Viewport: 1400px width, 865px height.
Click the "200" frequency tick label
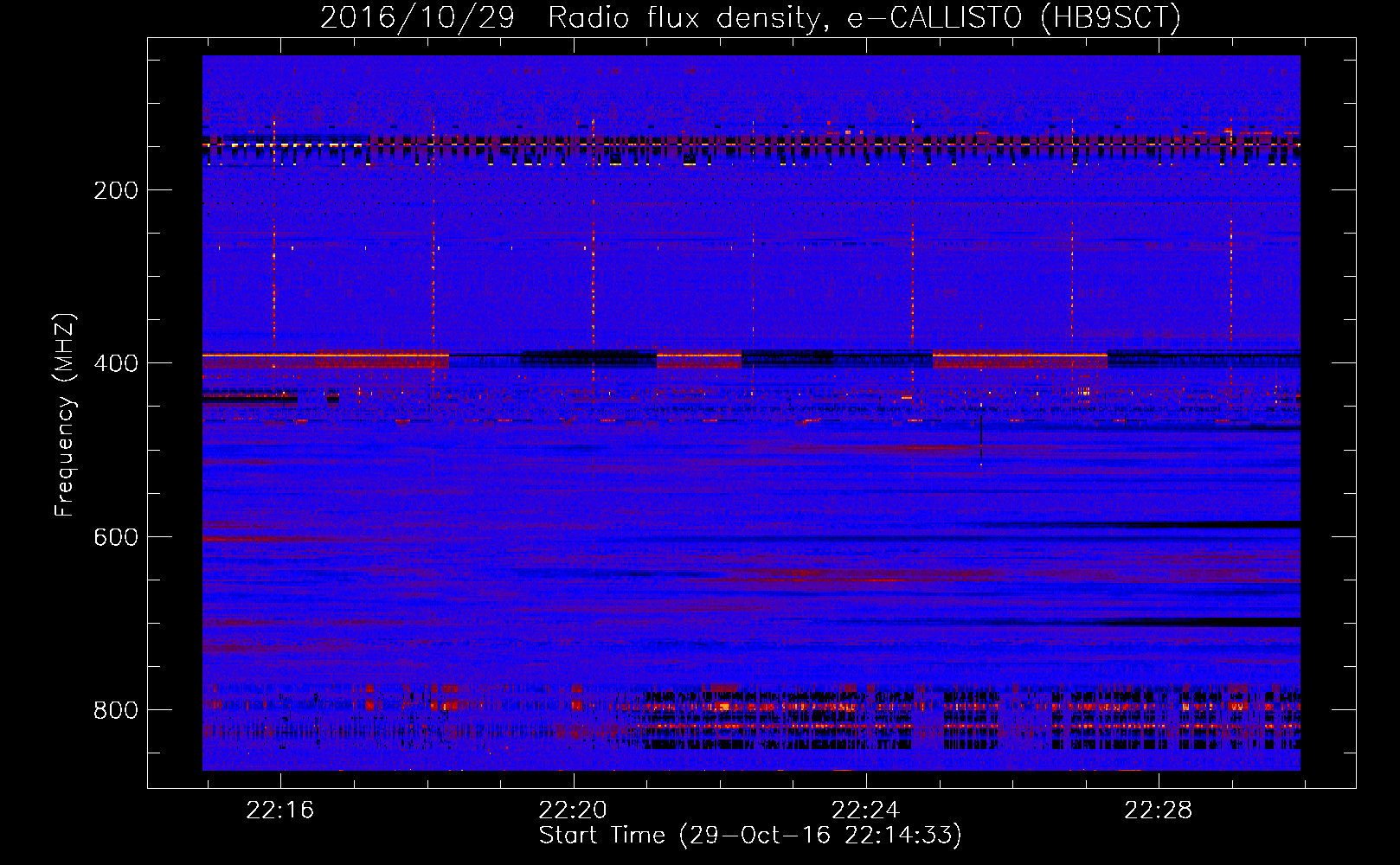116,190
